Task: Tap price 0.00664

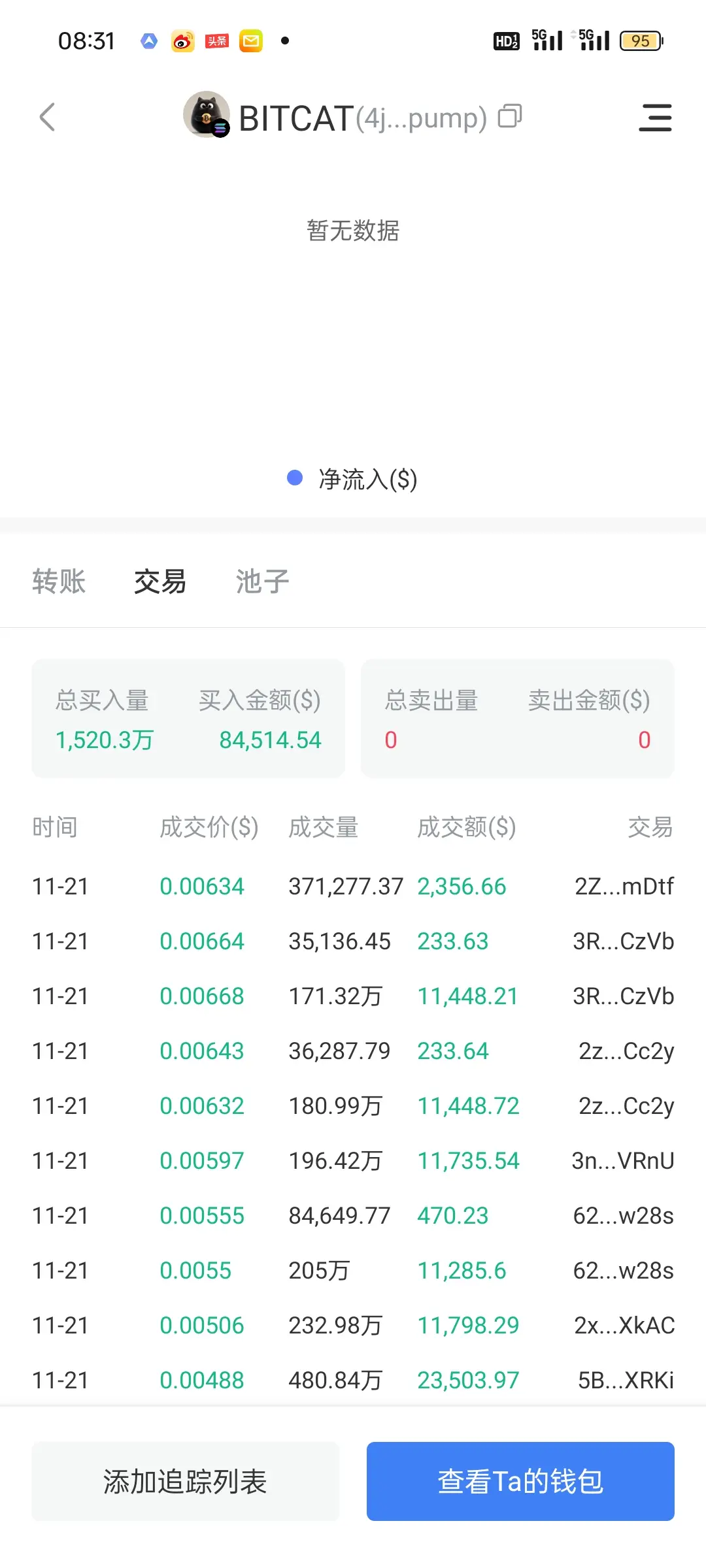Action: click(x=202, y=941)
